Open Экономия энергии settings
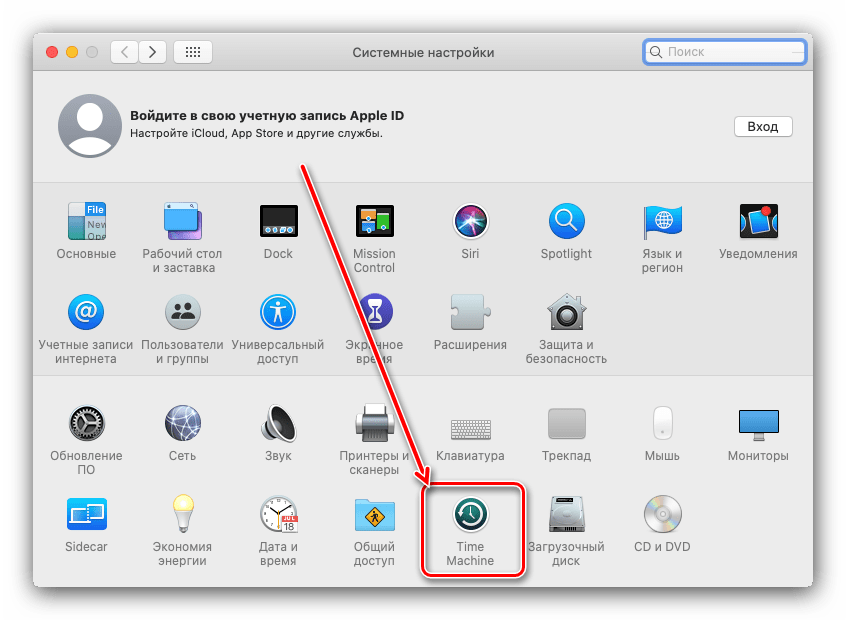The width and height of the screenshot is (846, 620). 182,516
